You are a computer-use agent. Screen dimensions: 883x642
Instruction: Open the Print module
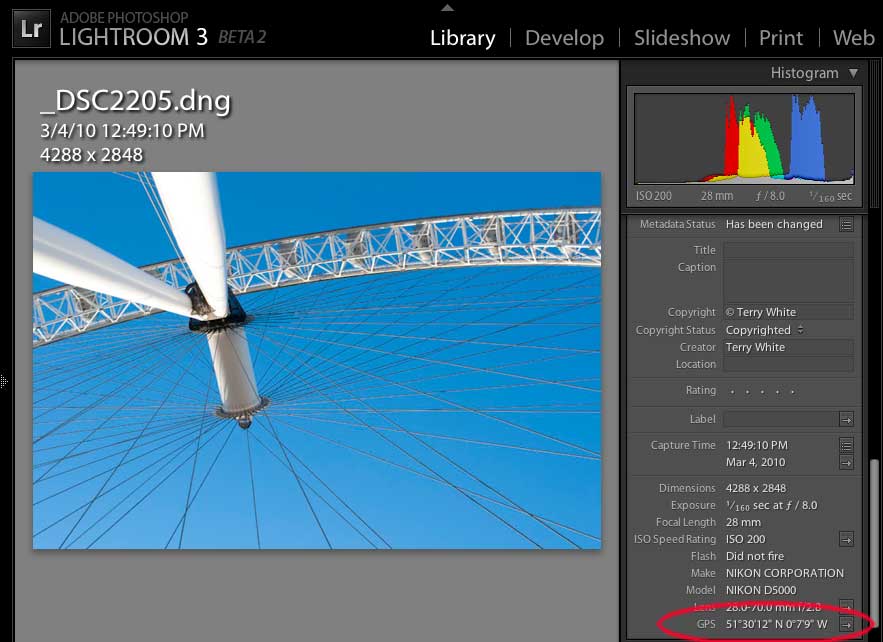(781, 38)
